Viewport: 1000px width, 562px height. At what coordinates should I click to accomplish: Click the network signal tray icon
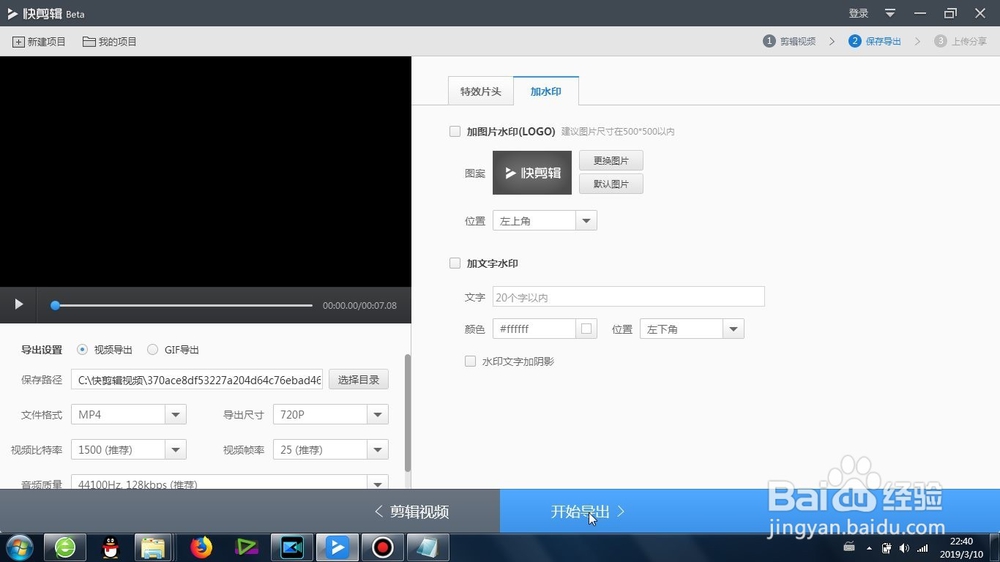tap(923, 548)
